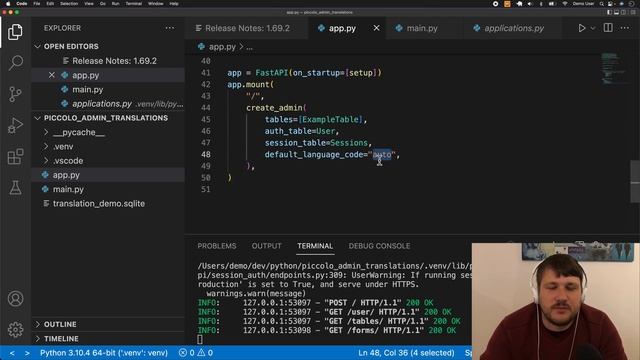The height and width of the screenshot is (360, 640).
Task: Open the Terminal menu in menu bar
Action: (133, 4)
